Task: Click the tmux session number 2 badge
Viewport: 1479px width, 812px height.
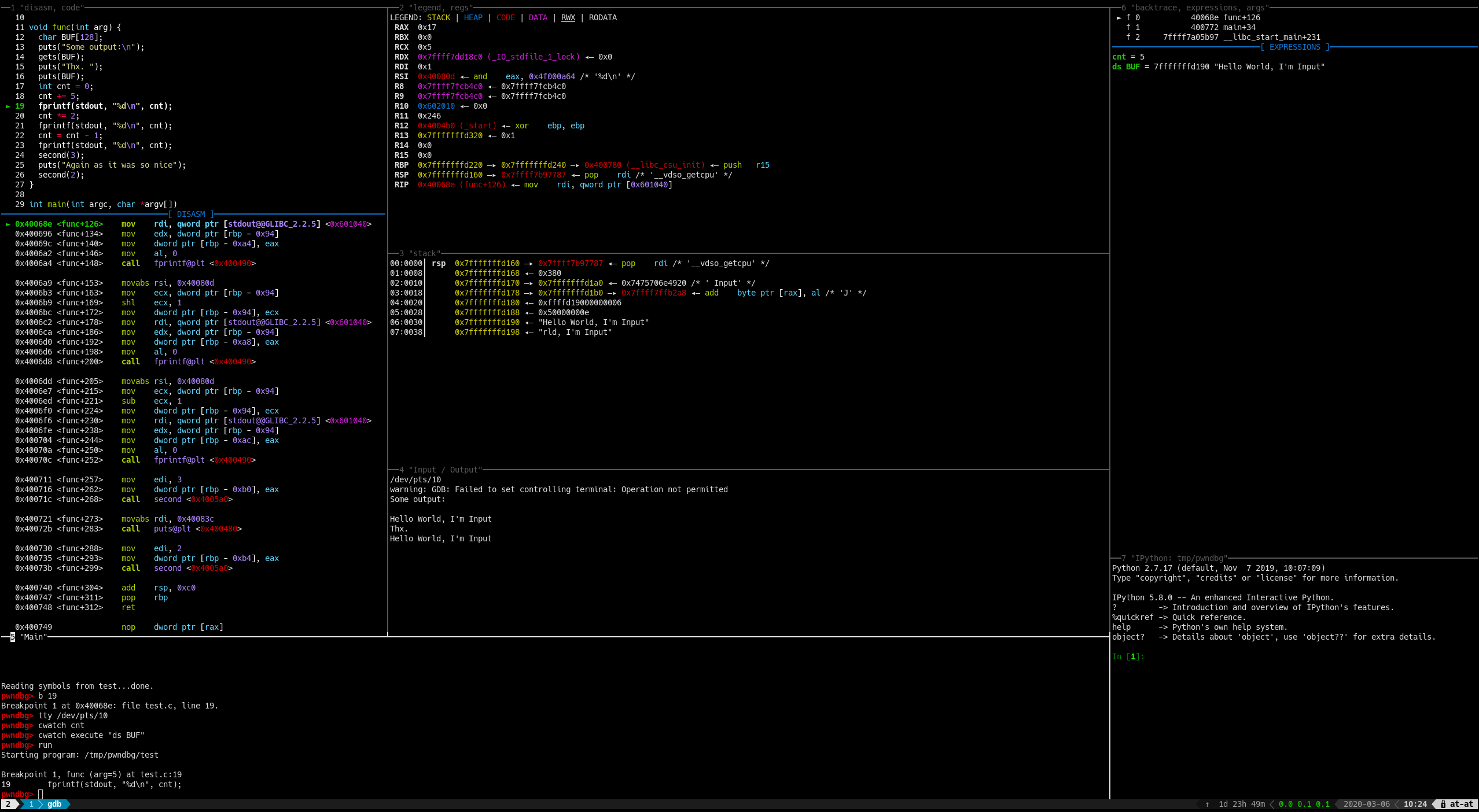Action: click(8, 804)
